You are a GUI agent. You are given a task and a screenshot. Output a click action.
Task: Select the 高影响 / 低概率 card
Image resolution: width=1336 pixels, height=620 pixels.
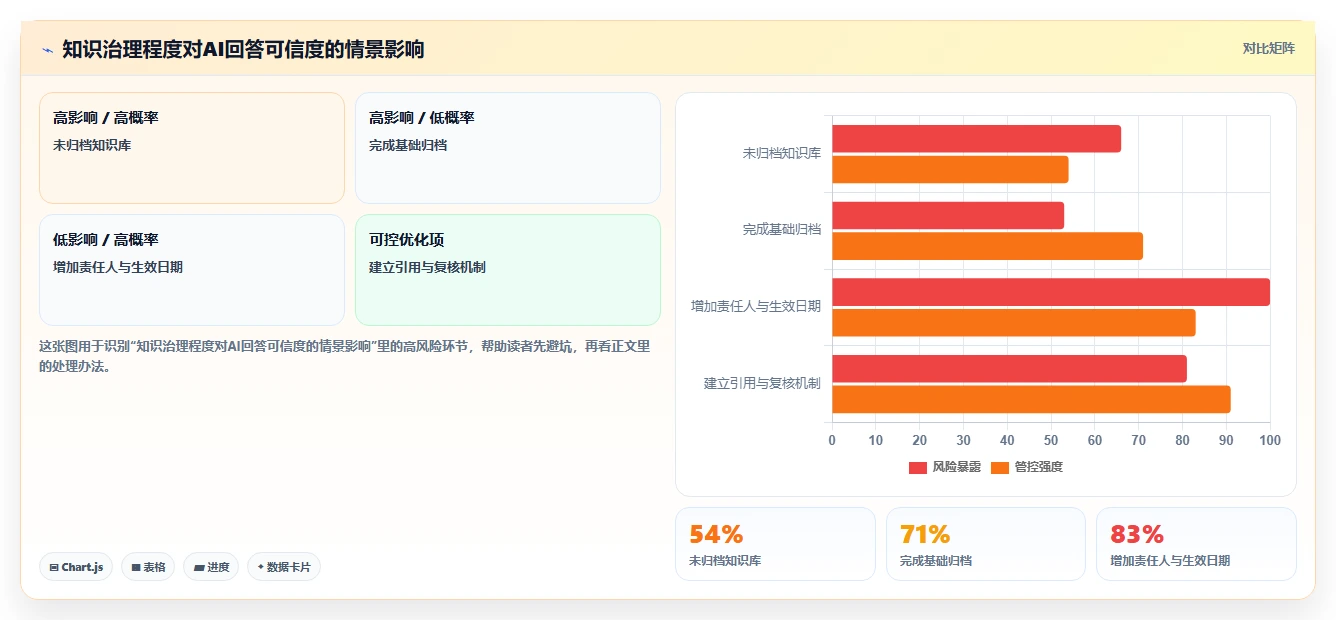pyautogui.click(x=508, y=148)
